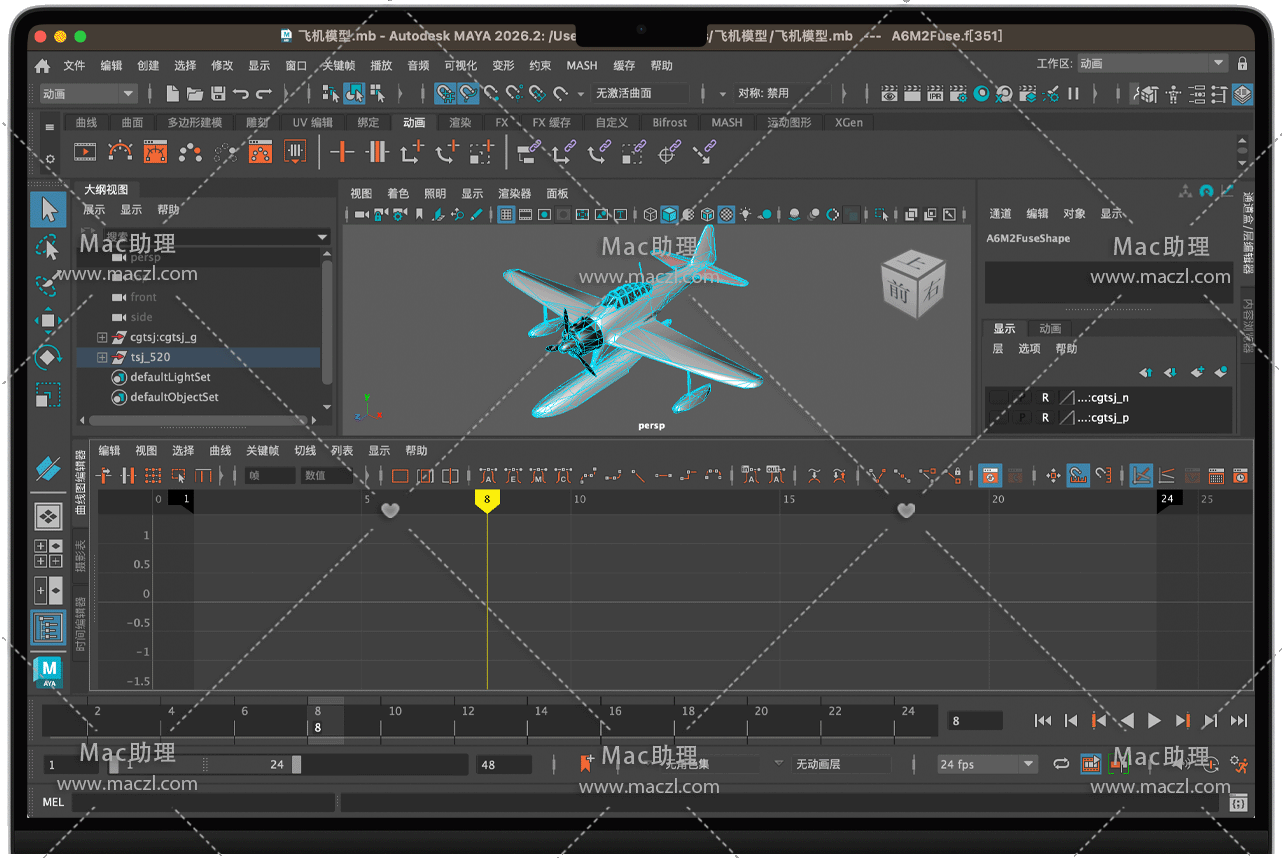Toggle playback looping icon
Image resolution: width=1282 pixels, height=858 pixels.
coord(1061,764)
